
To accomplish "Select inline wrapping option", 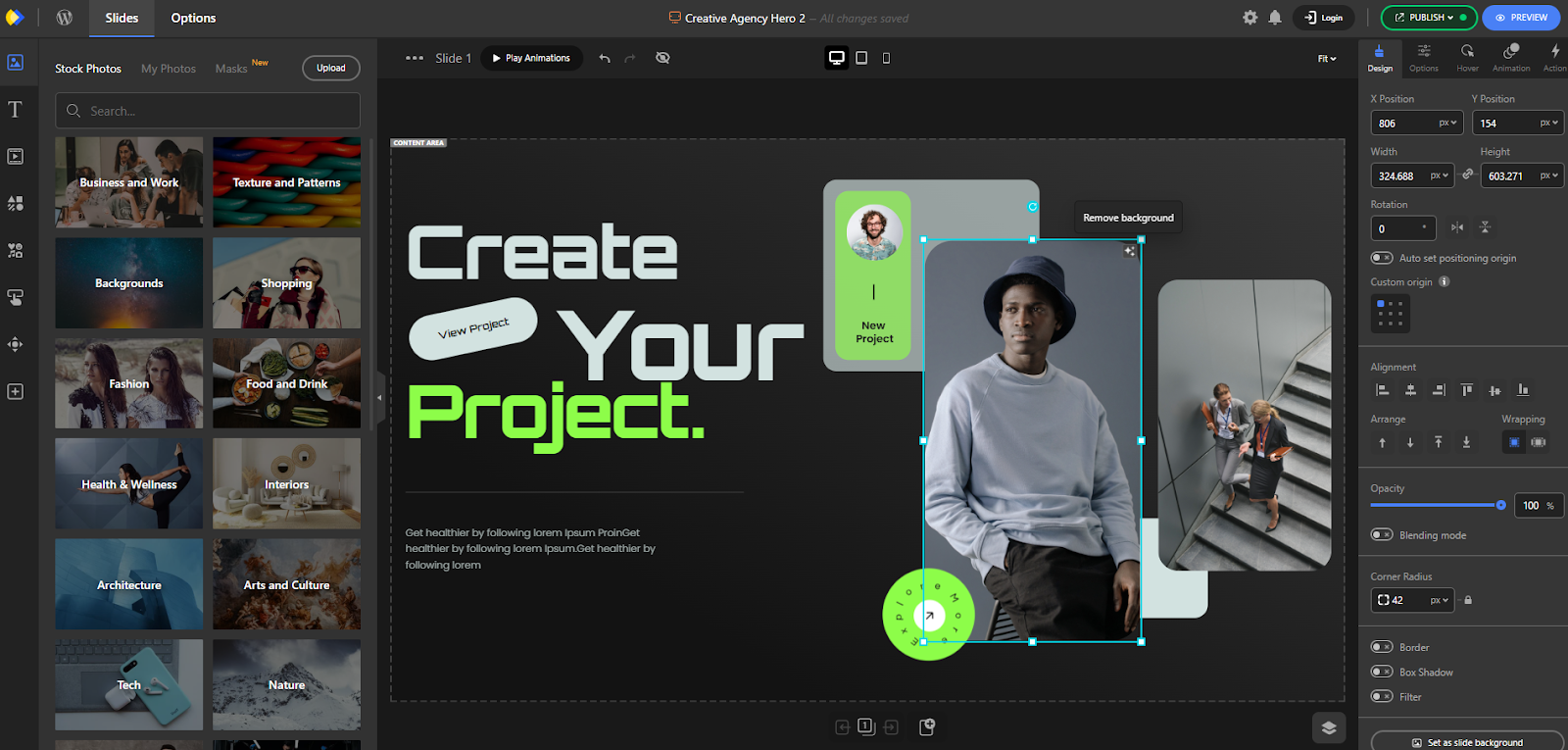I will 1539,442.
